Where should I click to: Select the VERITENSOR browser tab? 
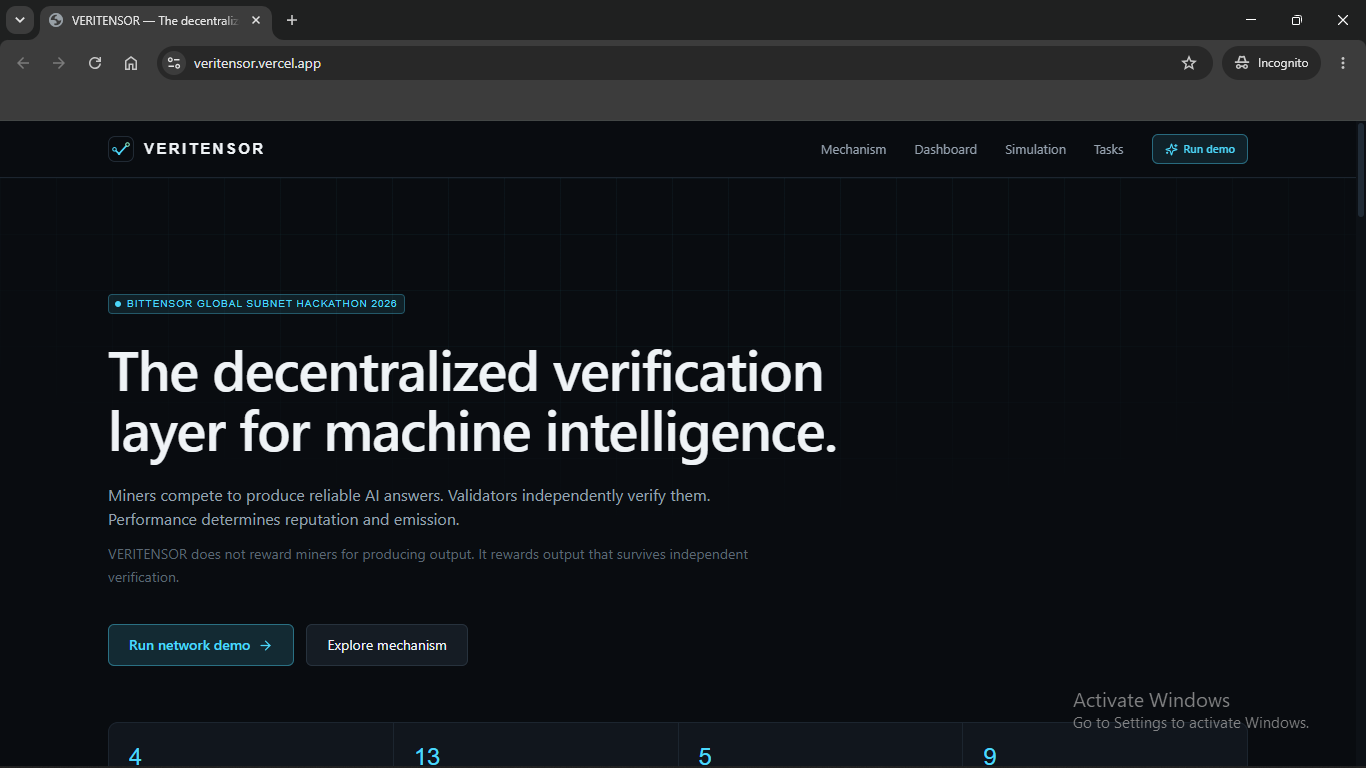157,21
